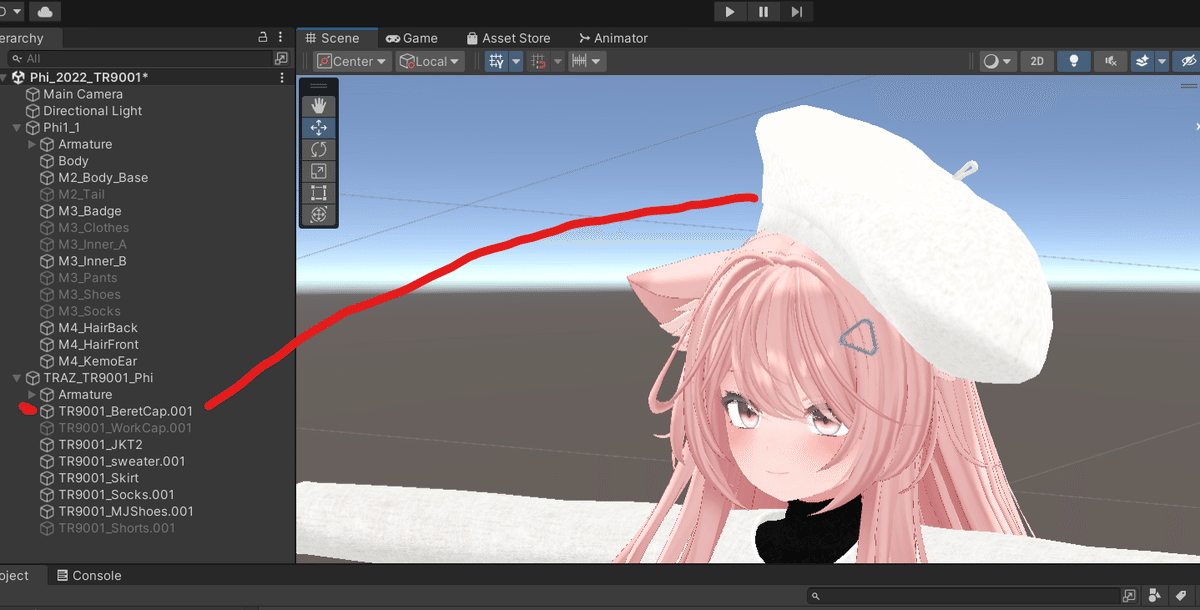1200x610 pixels.
Task: Select Directional Light in the Hierarchy
Action: pyautogui.click(x=93, y=111)
